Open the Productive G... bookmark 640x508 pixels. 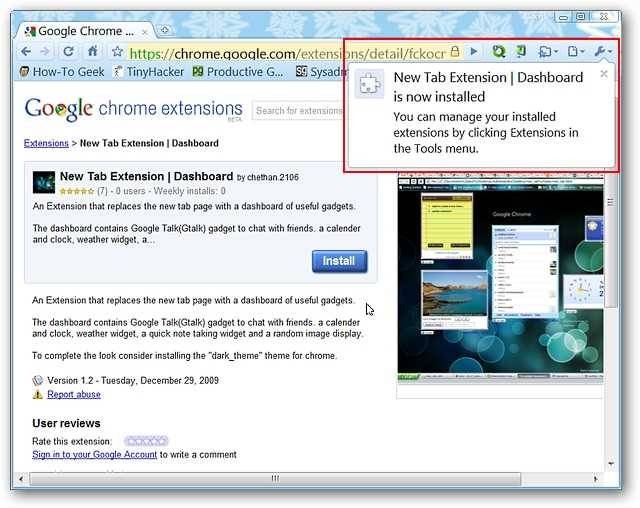click(x=238, y=72)
